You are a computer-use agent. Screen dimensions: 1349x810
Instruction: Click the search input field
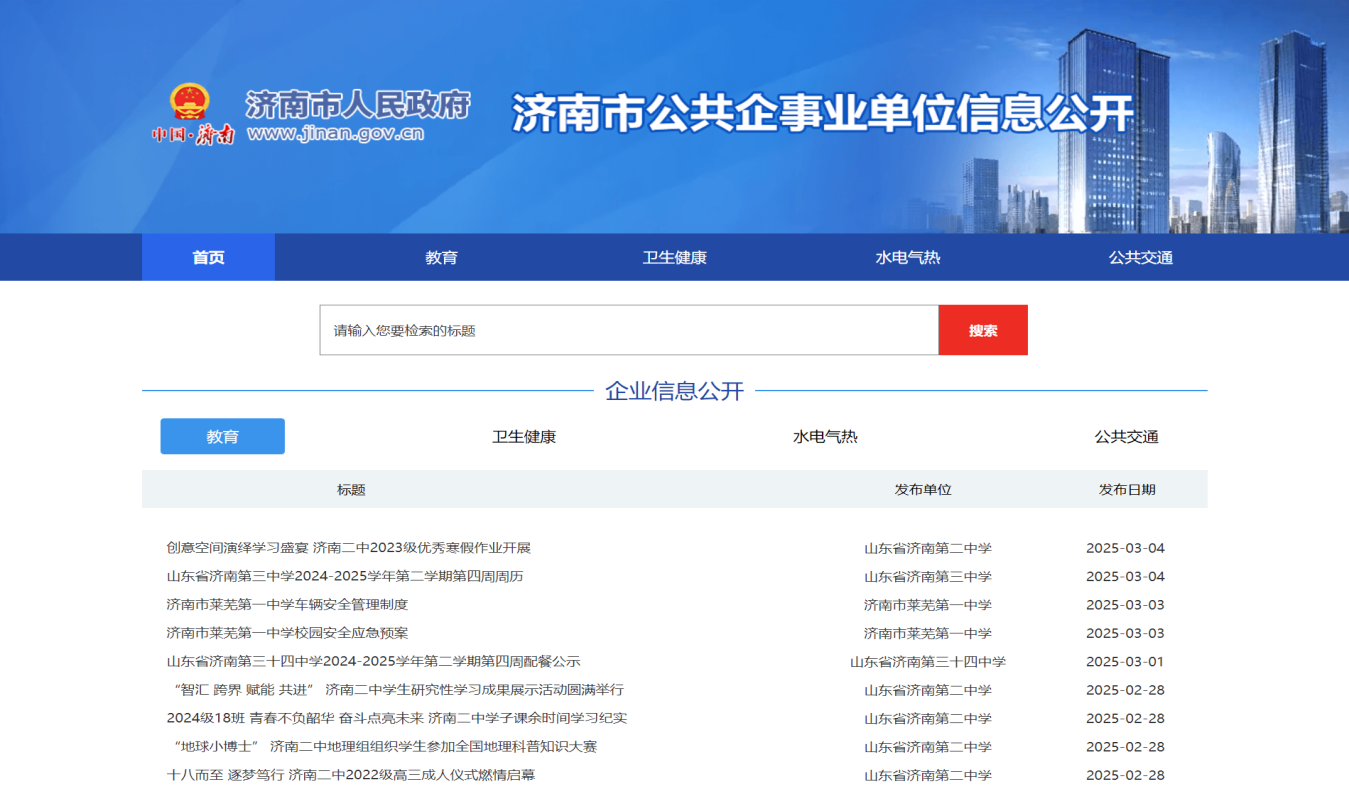(x=628, y=330)
